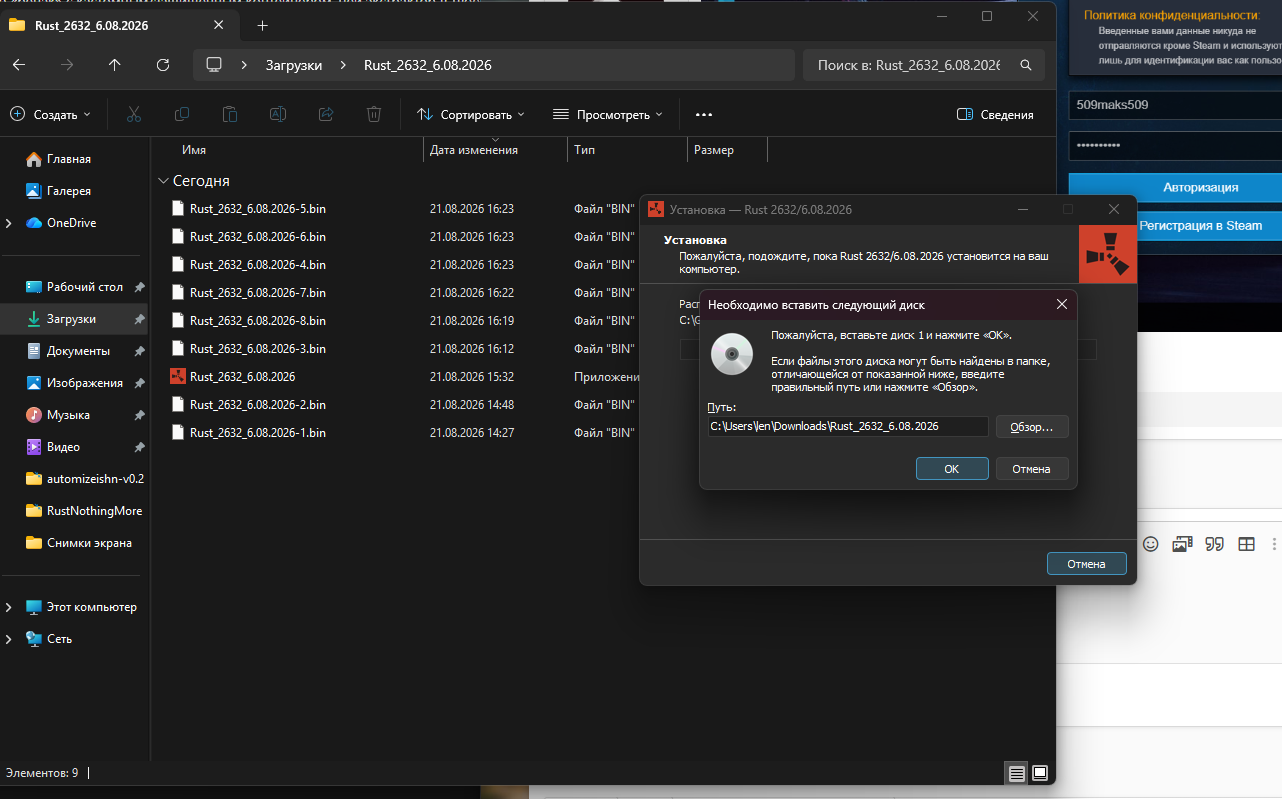The image size is (1282, 799).
Task: Click the insert table icon in the web editor
Action: (1247, 544)
